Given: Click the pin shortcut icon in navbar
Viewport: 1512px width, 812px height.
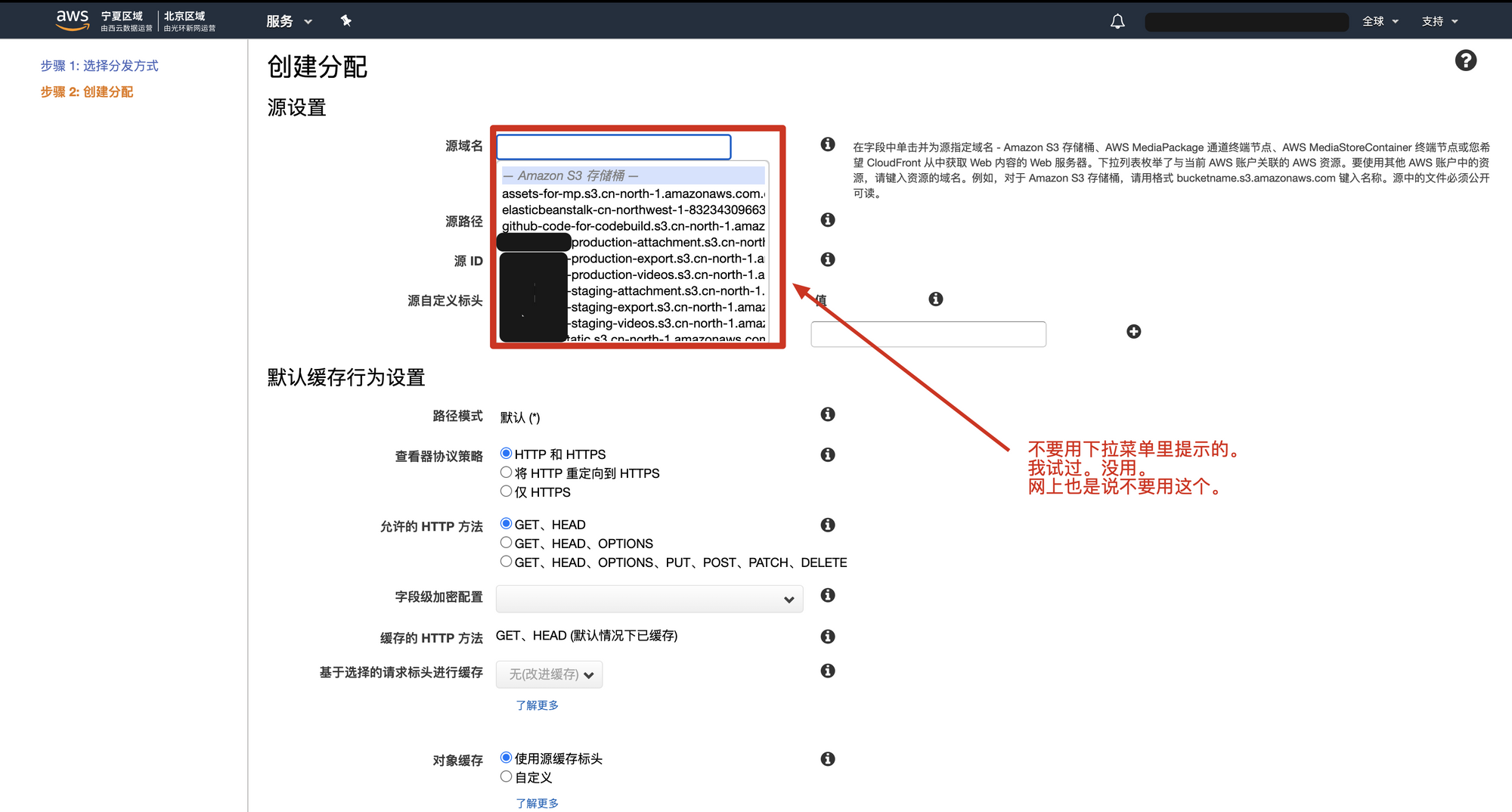Looking at the screenshot, I should point(346,20).
